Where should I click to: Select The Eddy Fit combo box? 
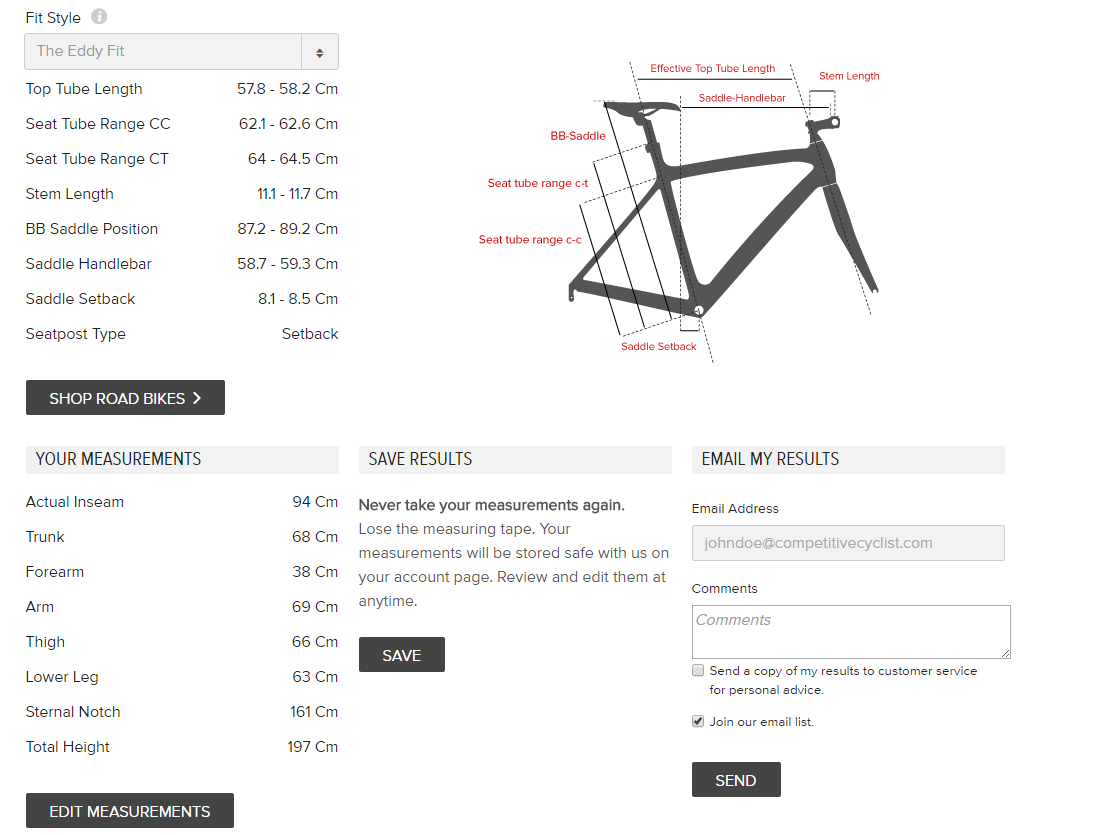tap(164, 52)
